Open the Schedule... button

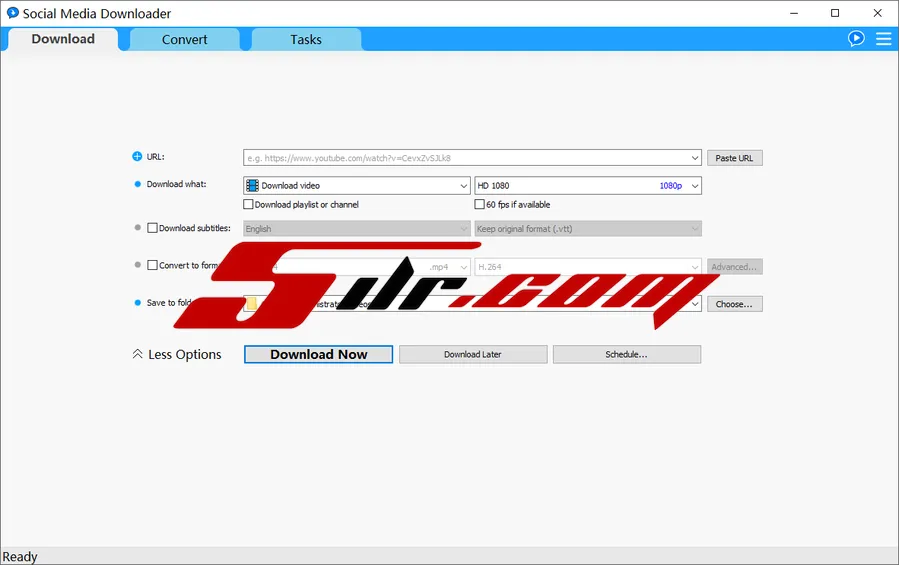(x=627, y=354)
